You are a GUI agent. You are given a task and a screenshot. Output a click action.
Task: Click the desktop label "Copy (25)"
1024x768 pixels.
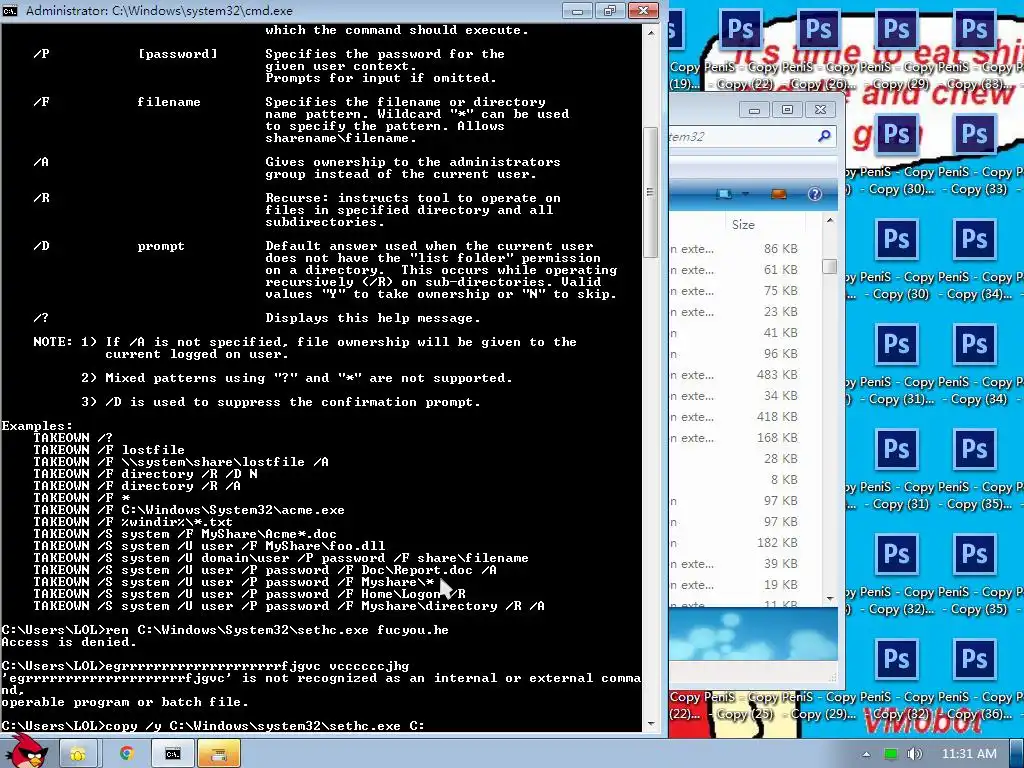(744, 714)
